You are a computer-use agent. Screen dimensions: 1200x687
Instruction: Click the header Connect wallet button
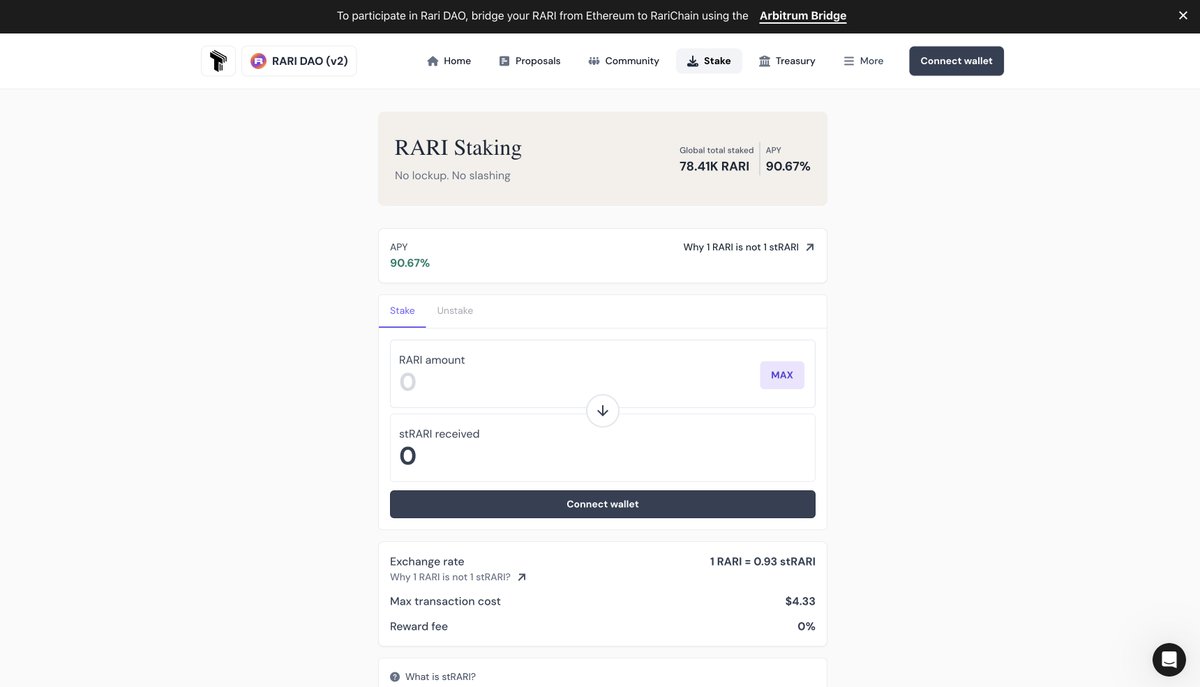click(x=956, y=61)
